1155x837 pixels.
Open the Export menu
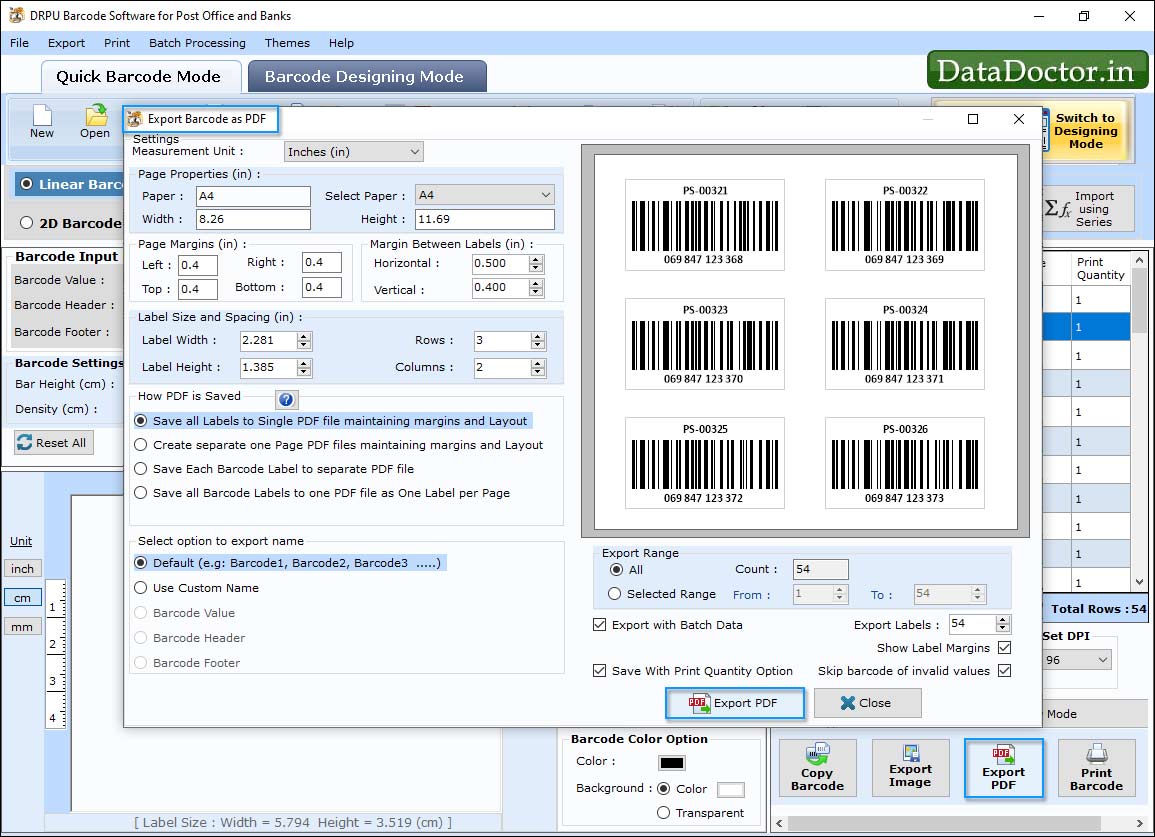66,43
